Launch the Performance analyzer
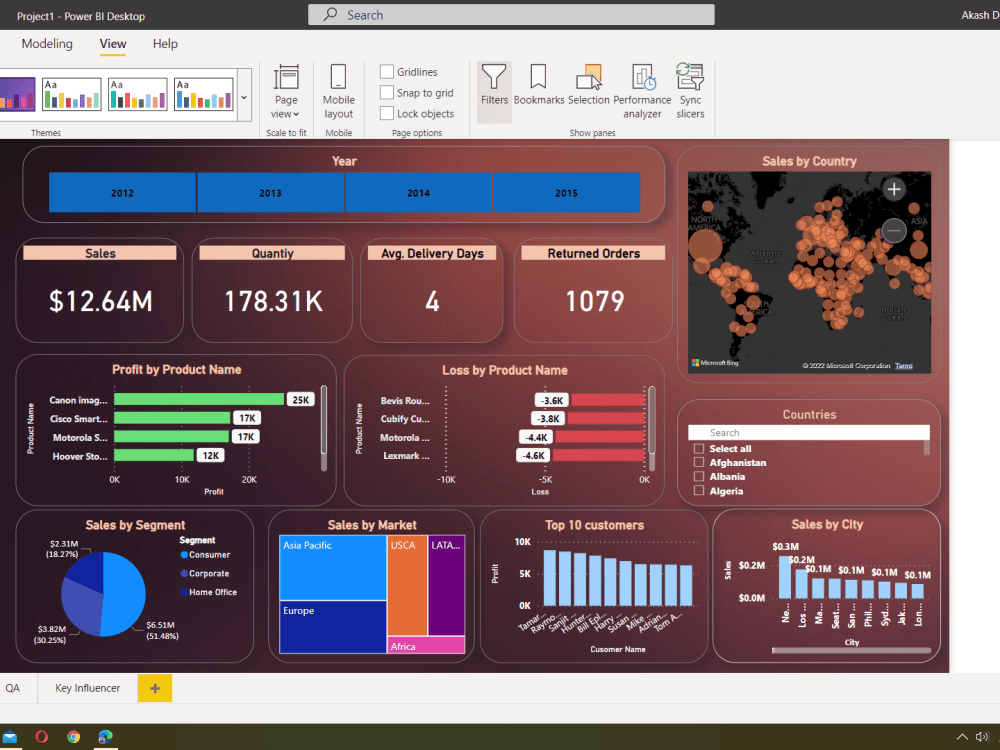Viewport: 1000px width, 750px height. [x=642, y=88]
